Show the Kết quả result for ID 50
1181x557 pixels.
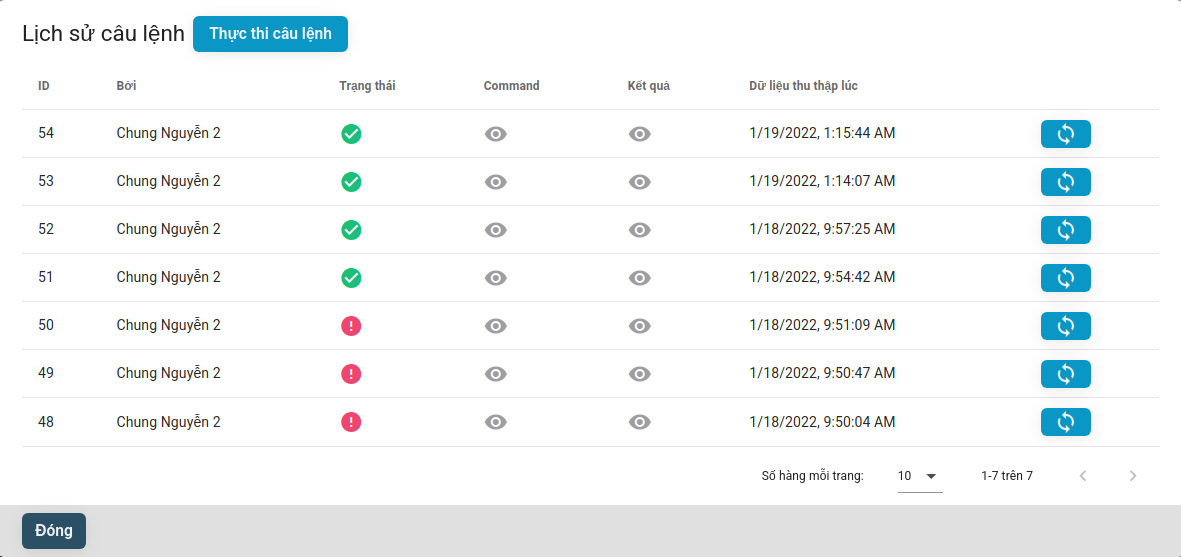click(x=640, y=326)
